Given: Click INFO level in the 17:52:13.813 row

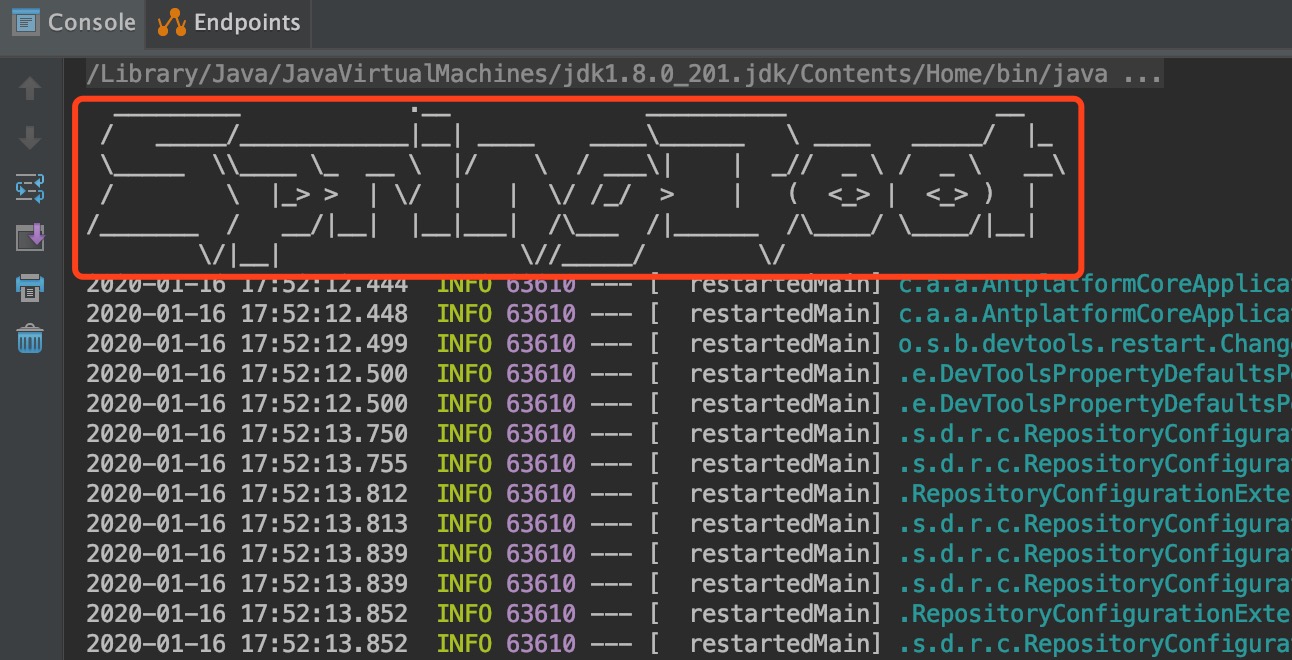Looking at the screenshot, I should coord(464,524).
